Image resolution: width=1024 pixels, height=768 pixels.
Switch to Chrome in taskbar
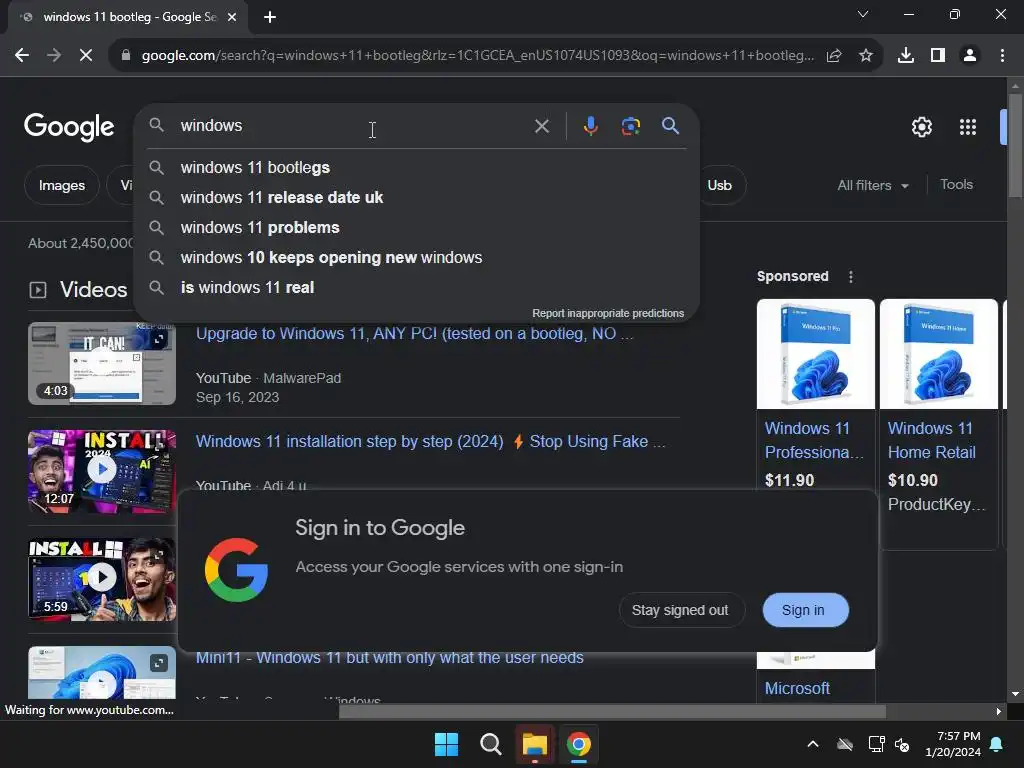(x=579, y=744)
